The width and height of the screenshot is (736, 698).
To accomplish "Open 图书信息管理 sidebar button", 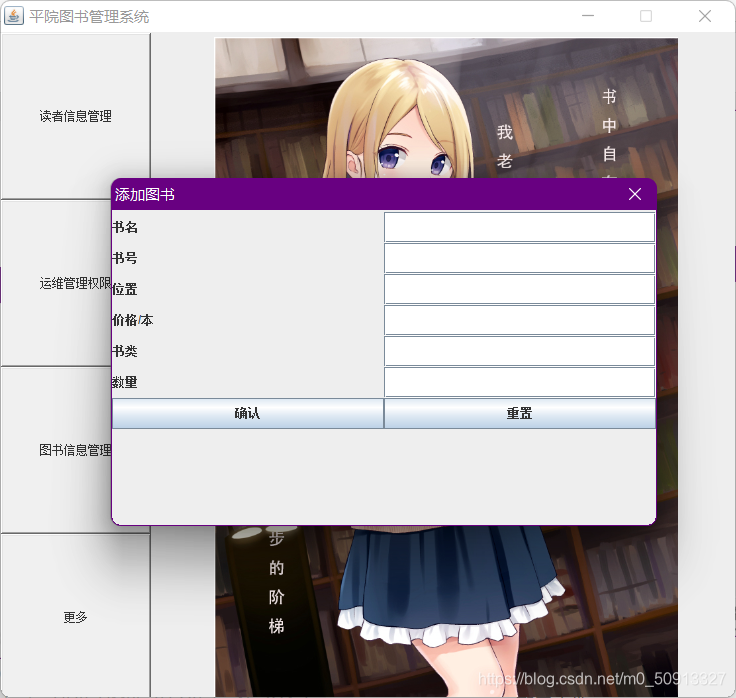I will (56, 450).
